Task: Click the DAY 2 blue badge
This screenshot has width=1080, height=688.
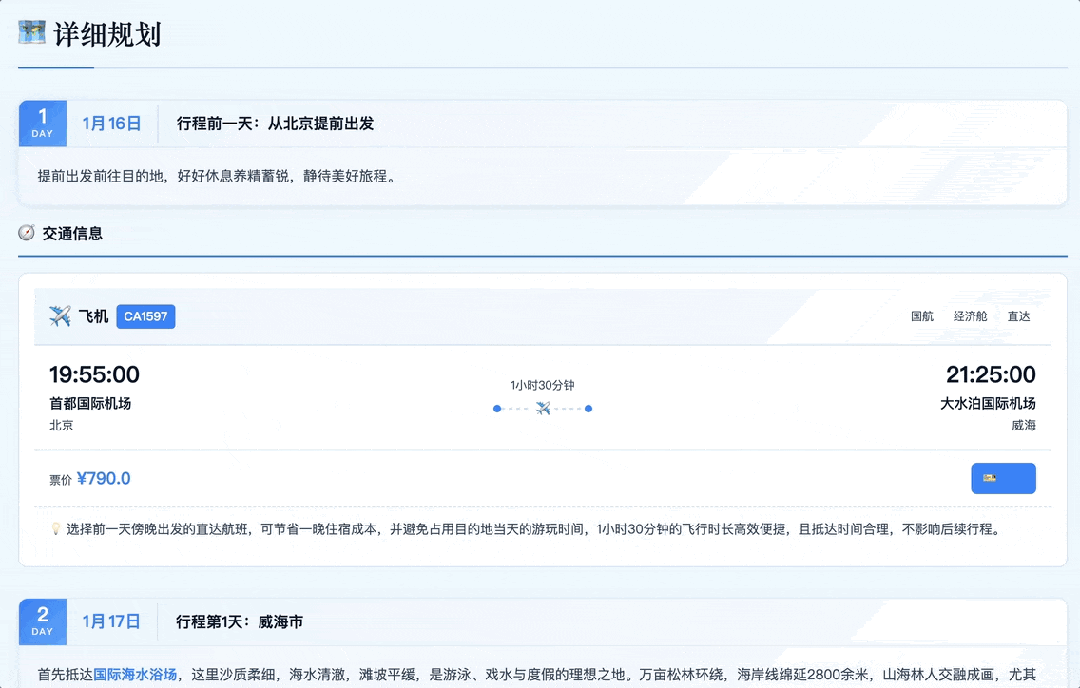Action: [42, 621]
